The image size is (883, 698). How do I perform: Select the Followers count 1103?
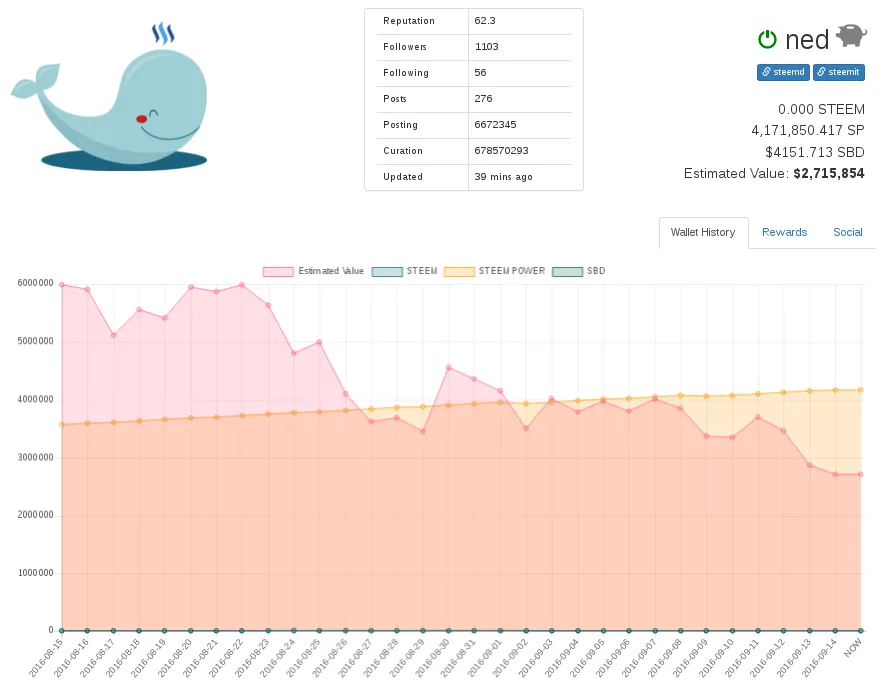click(487, 47)
